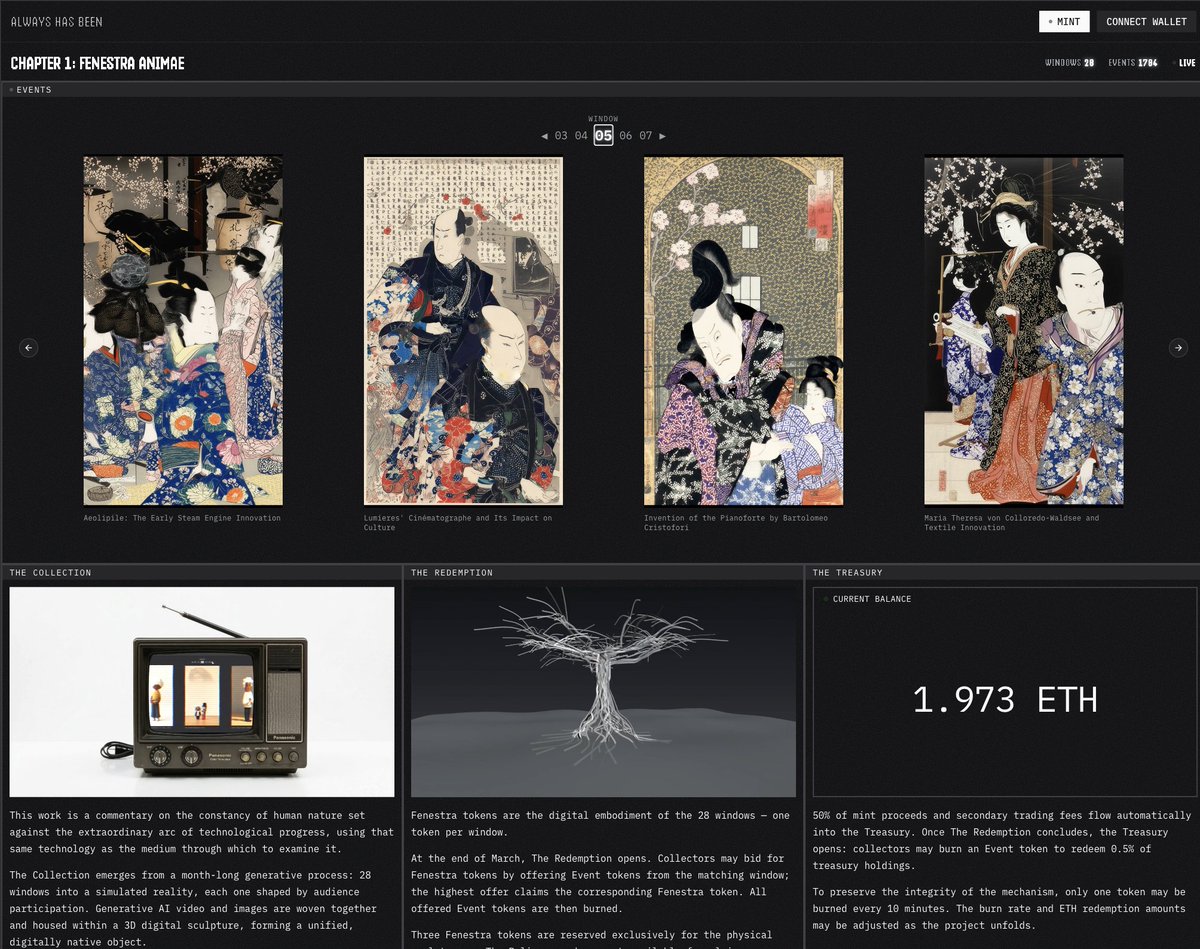Screen dimensions: 1200x949
Task: Open the Lumieres' Cinématographe artwork
Action: tap(463, 331)
